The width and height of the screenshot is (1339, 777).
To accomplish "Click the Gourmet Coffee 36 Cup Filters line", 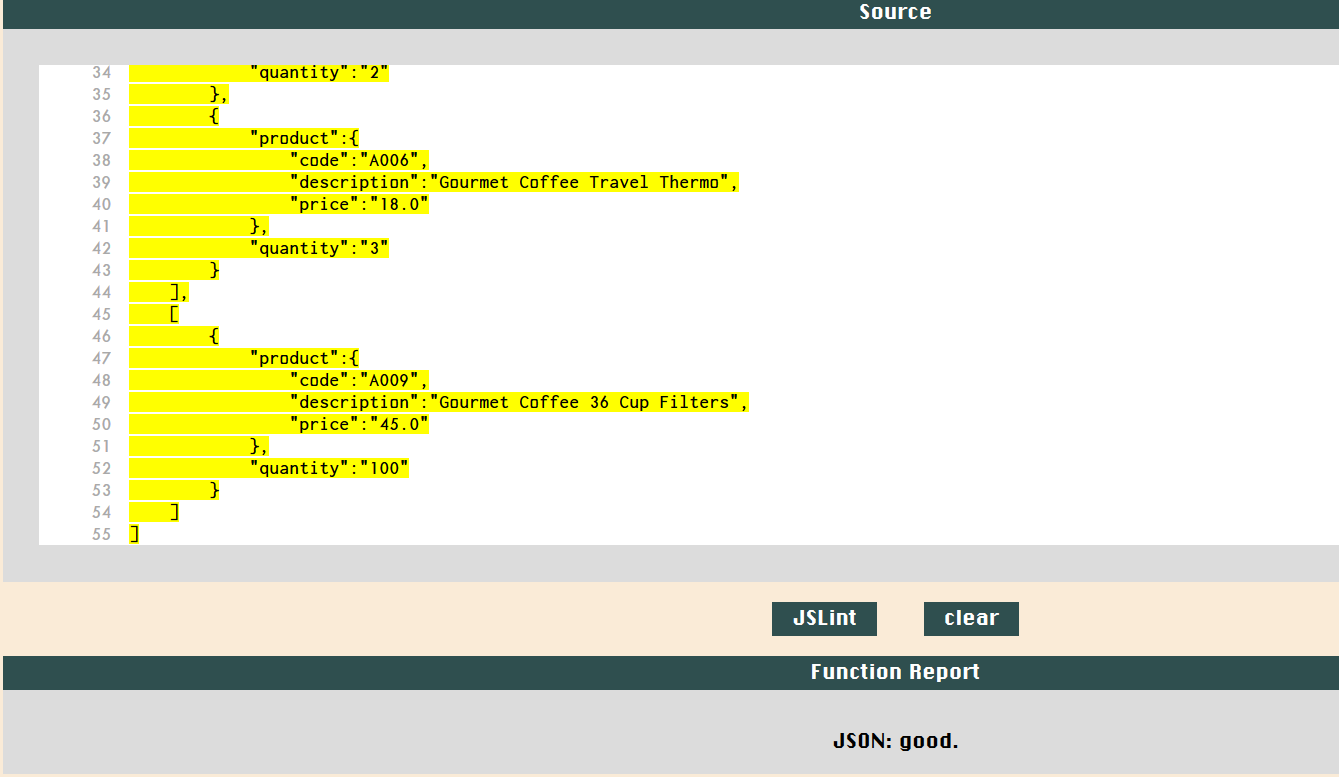I will 519,402.
